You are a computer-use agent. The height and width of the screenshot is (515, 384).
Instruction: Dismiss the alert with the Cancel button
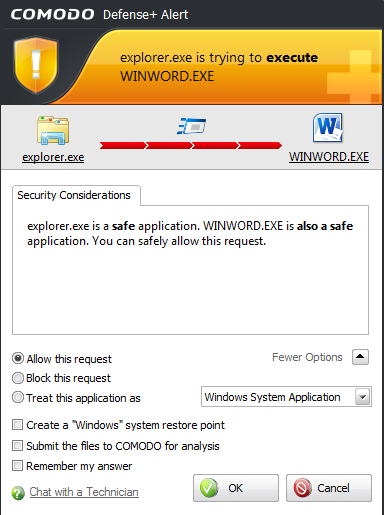click(329, 488)
